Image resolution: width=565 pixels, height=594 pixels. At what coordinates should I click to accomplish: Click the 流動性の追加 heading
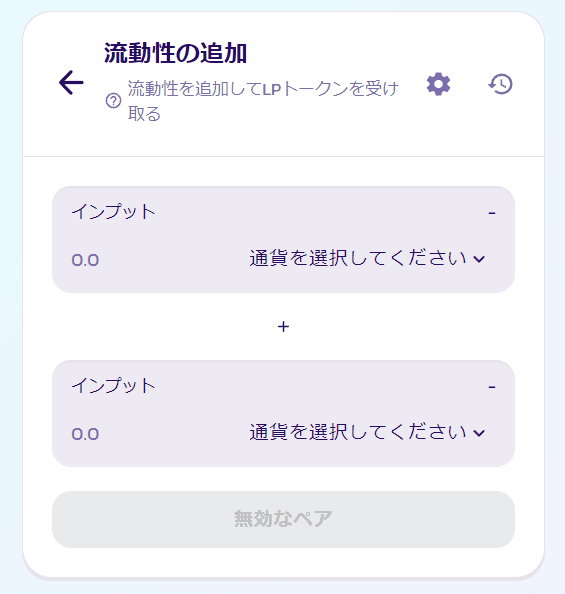[x=175, y=53]
